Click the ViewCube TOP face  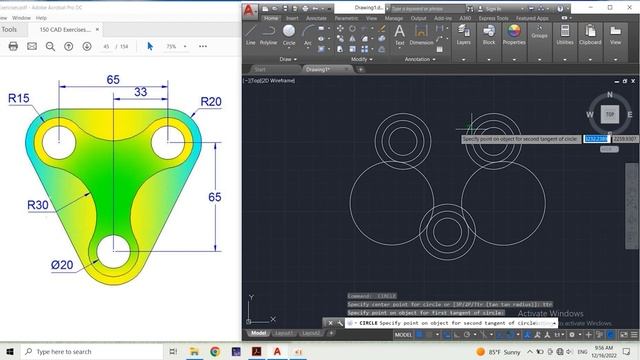click(x=610, y=114)
